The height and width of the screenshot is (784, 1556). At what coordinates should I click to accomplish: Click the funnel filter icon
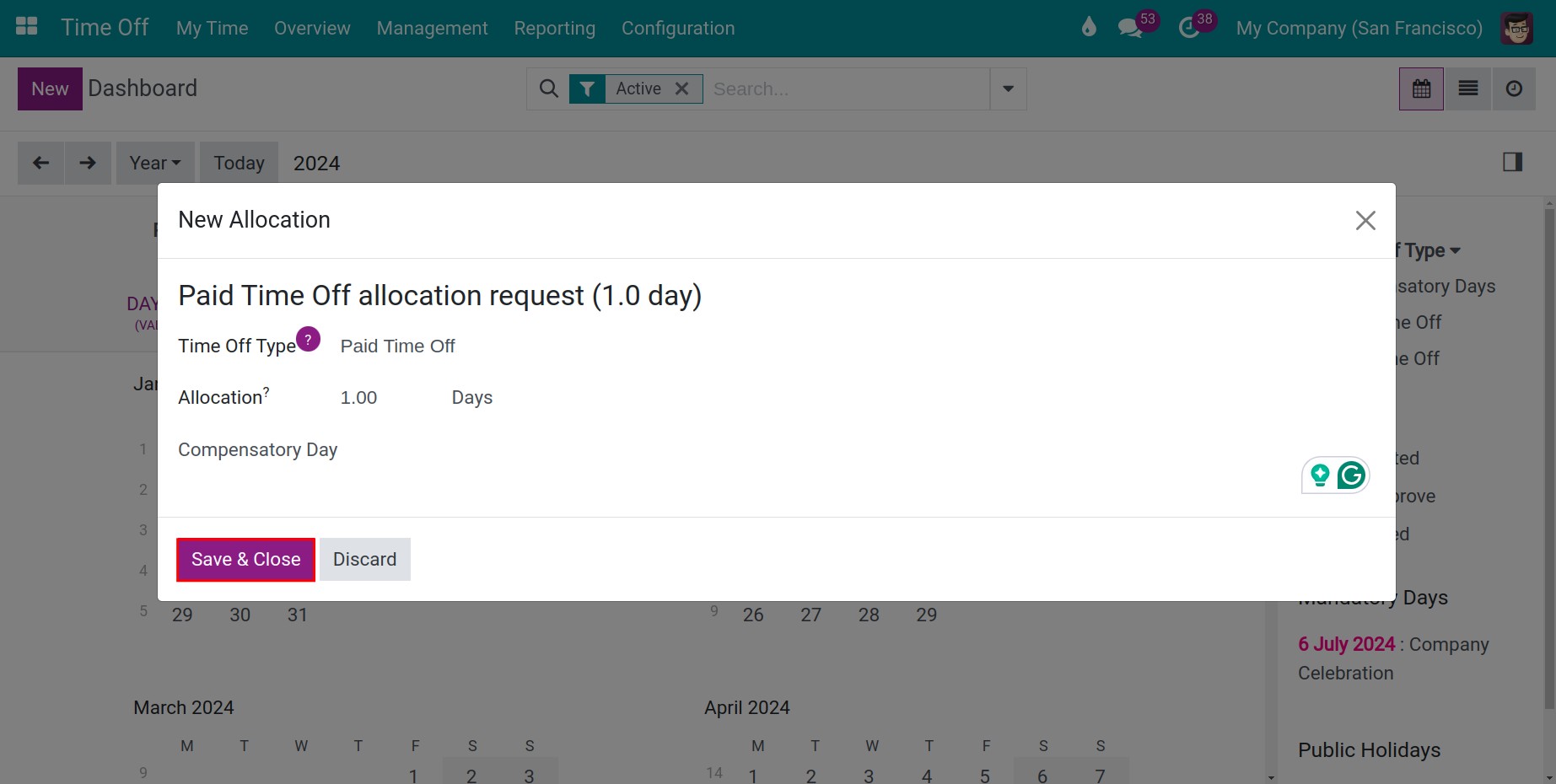[x=587, y=89]
